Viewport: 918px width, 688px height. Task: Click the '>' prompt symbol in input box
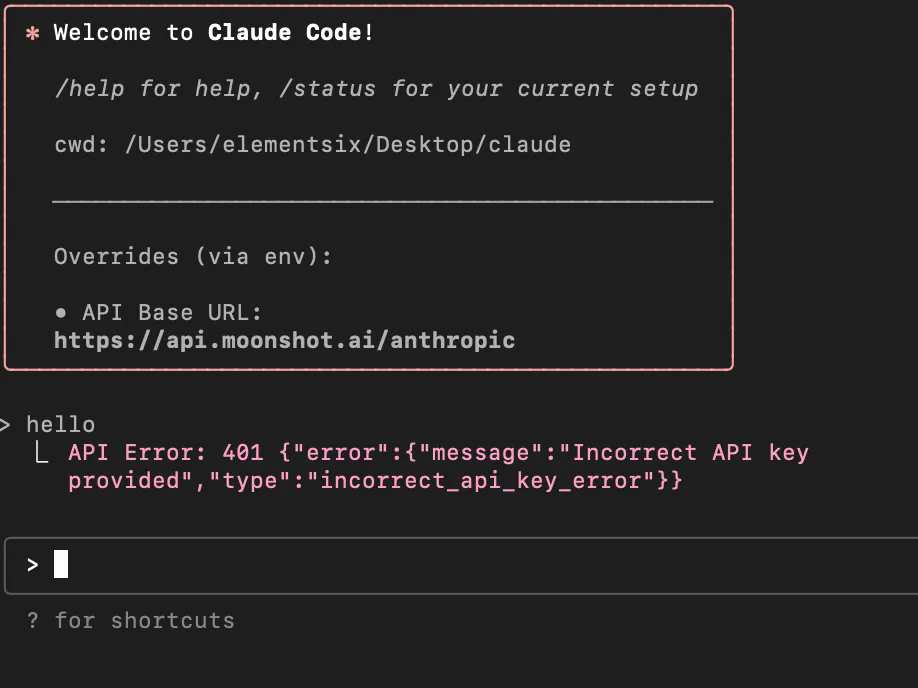33,565
